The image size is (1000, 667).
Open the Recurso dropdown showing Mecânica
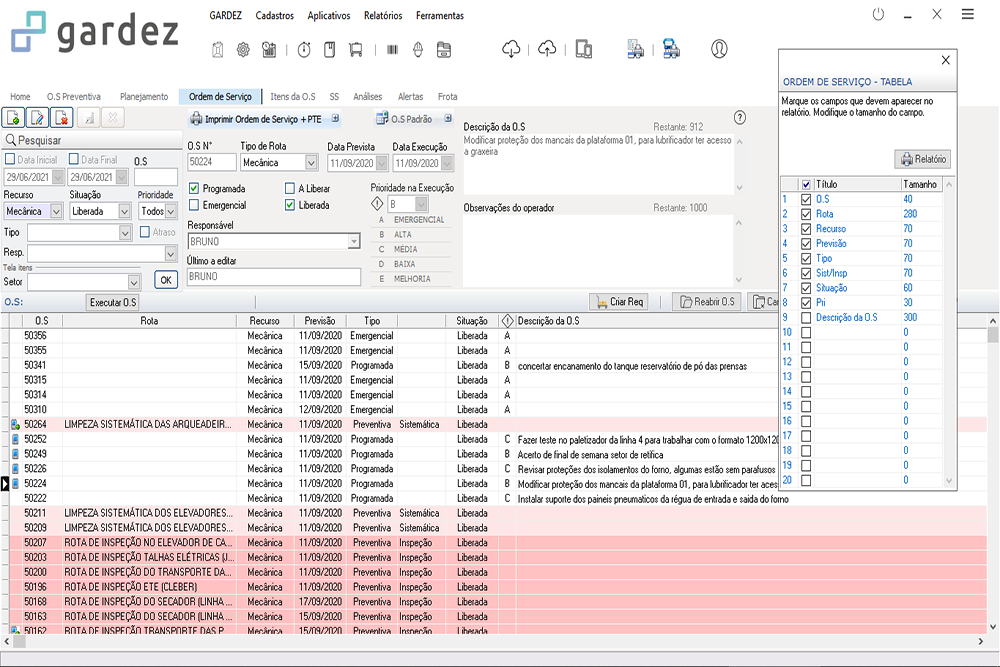[56, 211]
